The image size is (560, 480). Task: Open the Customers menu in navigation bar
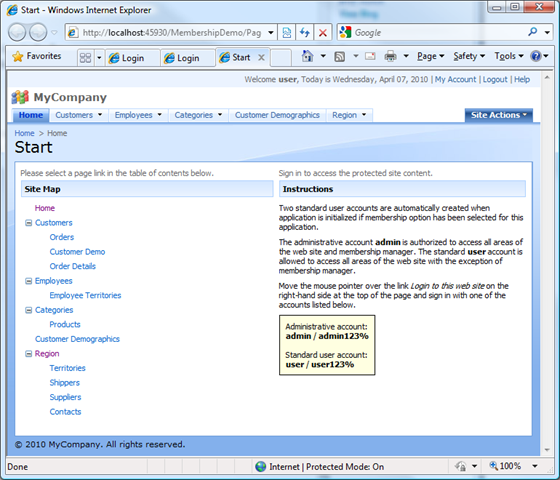(79, 115)
